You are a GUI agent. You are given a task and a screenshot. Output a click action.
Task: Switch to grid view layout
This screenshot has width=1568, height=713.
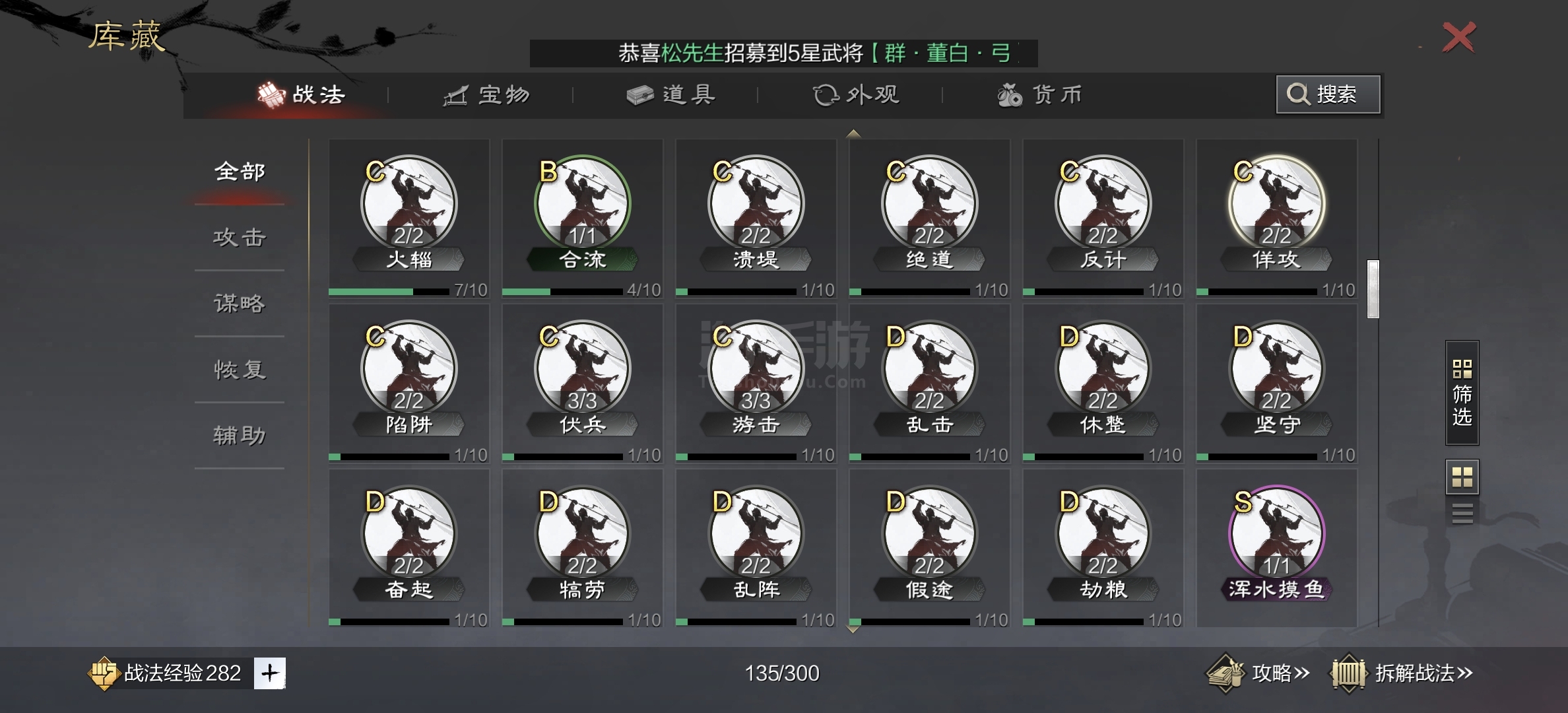[1462, 477]
